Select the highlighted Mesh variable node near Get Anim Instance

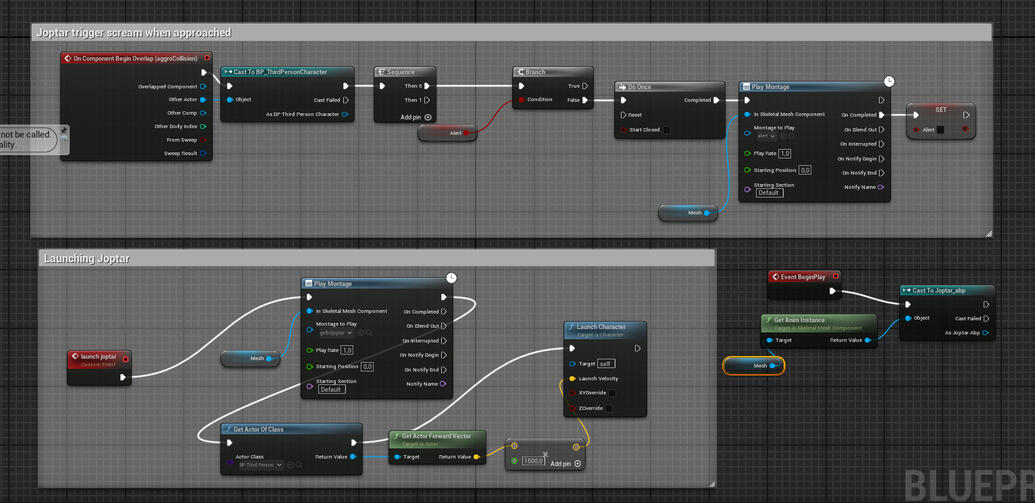point(755,366)
